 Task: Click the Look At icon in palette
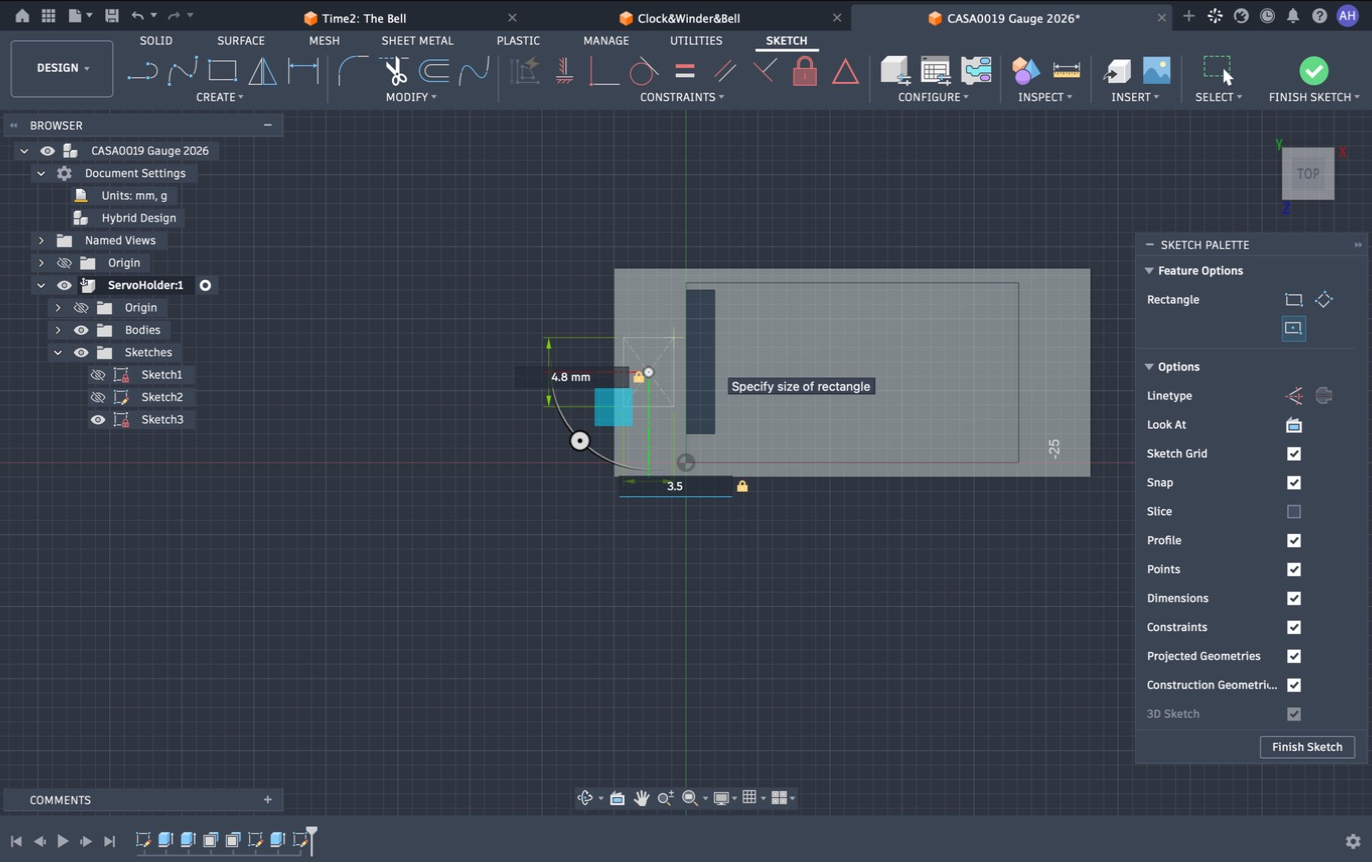(1294, 425)
